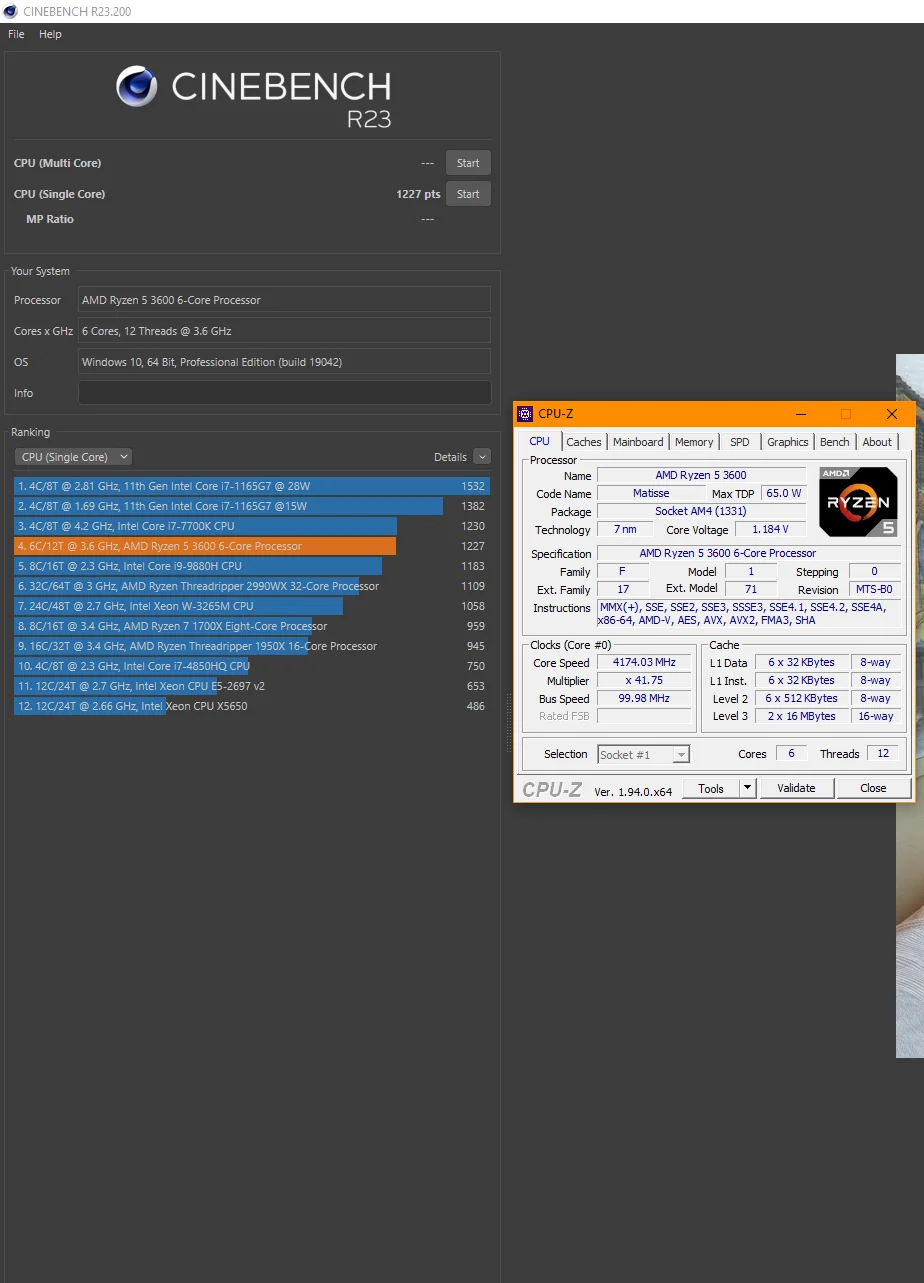Click the Cinebench sphere logo icon
The image size is (924, 1283).
click(137, 86)
